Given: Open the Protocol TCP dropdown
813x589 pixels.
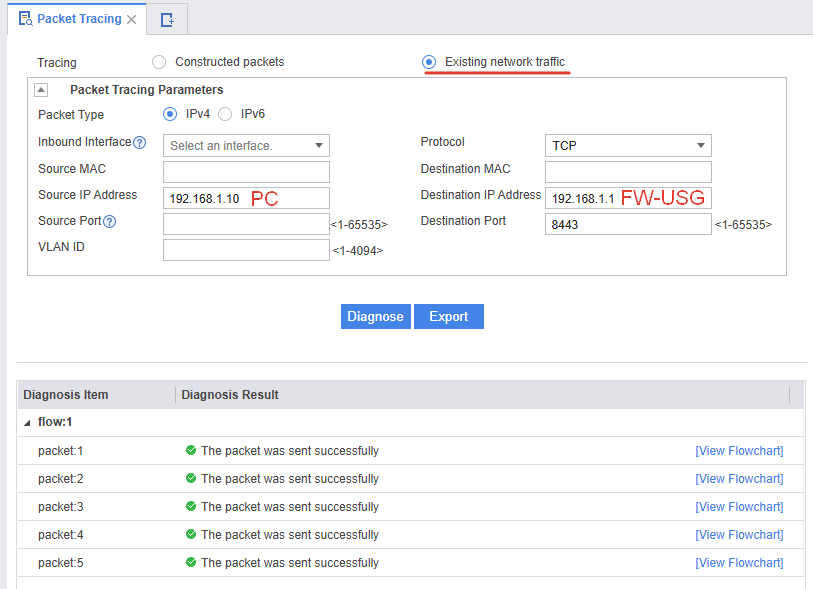Looking at the screenshot, I should click(x=628, y=146).
